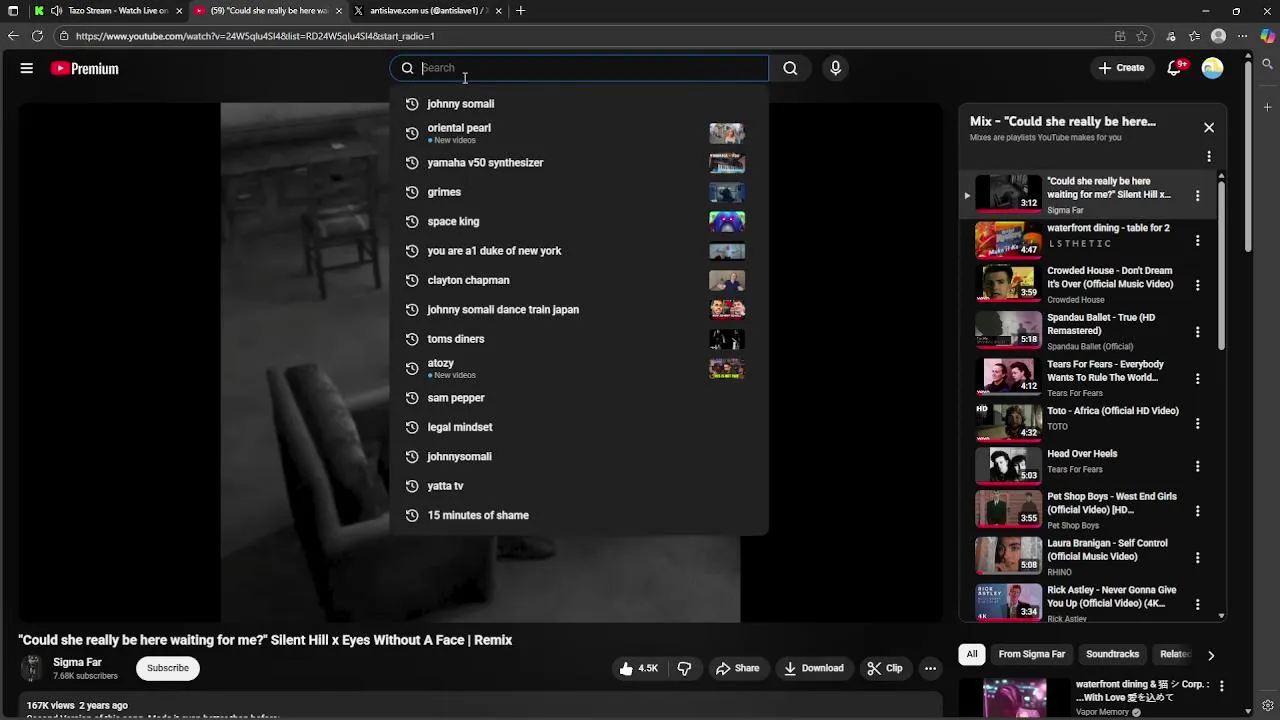Like the video with 4.5K likes
This screenshot has width=1280, height=720.
tap(638, 668)
